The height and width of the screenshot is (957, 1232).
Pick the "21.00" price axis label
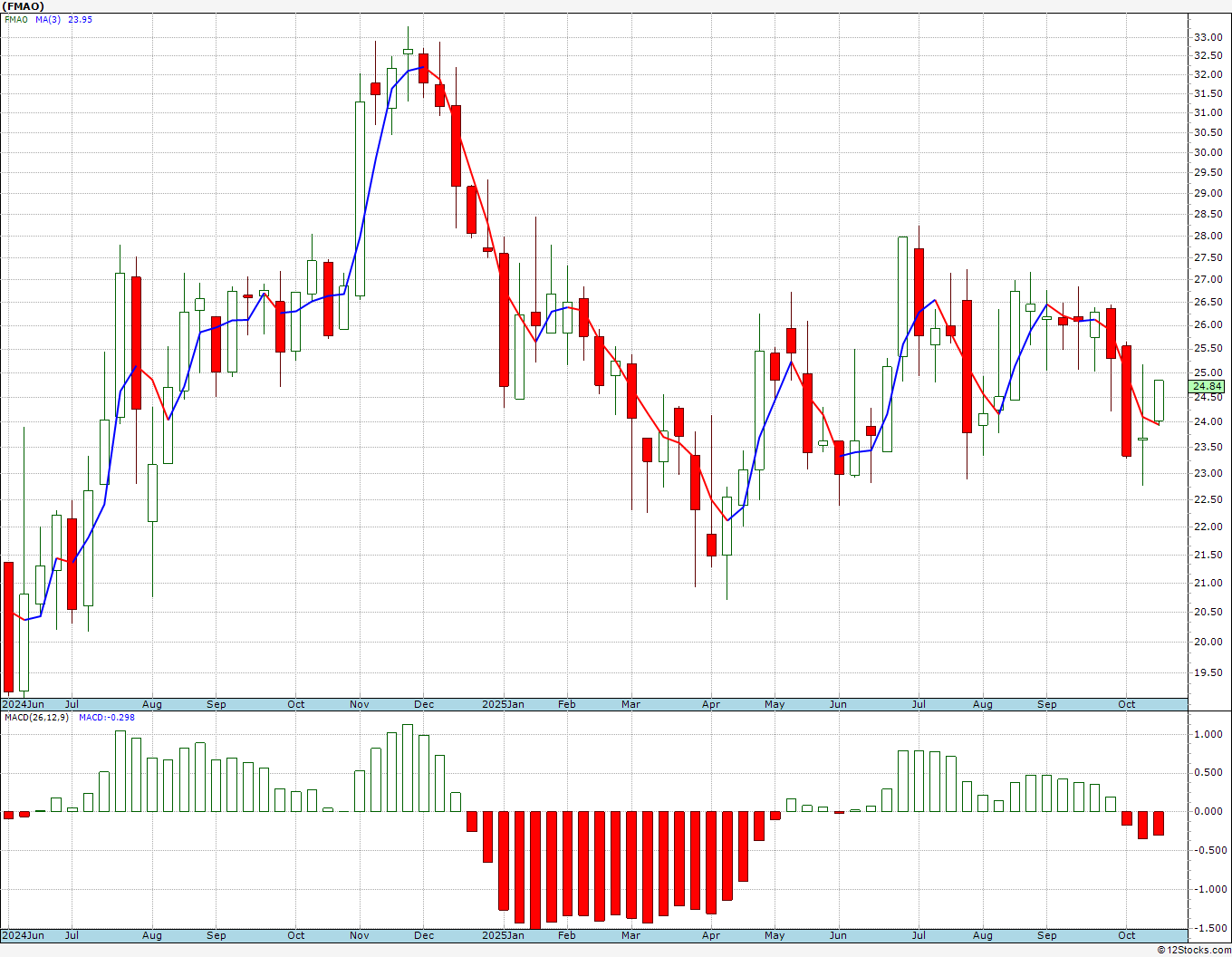(1208, 583)
